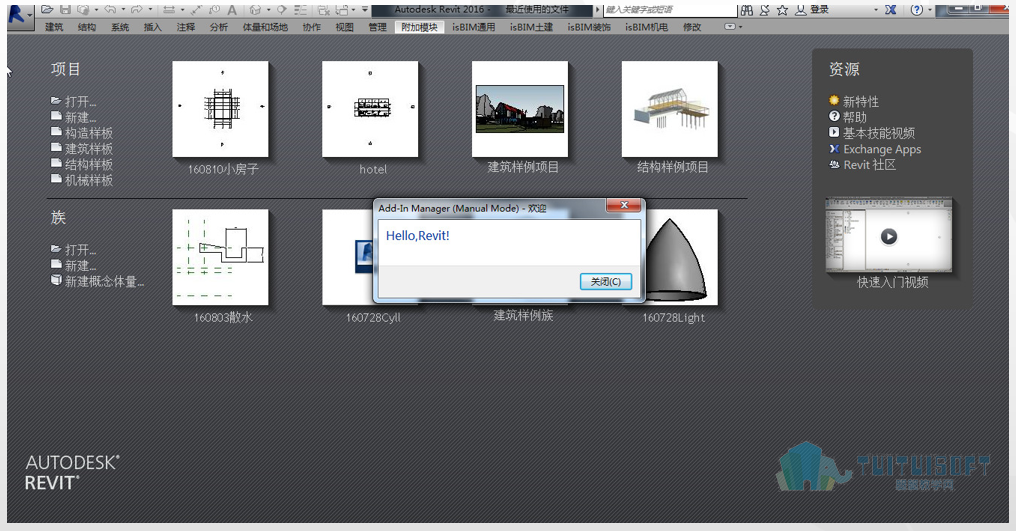Open Customize Quick Access Toolbar dropdown

pos(365,9)
